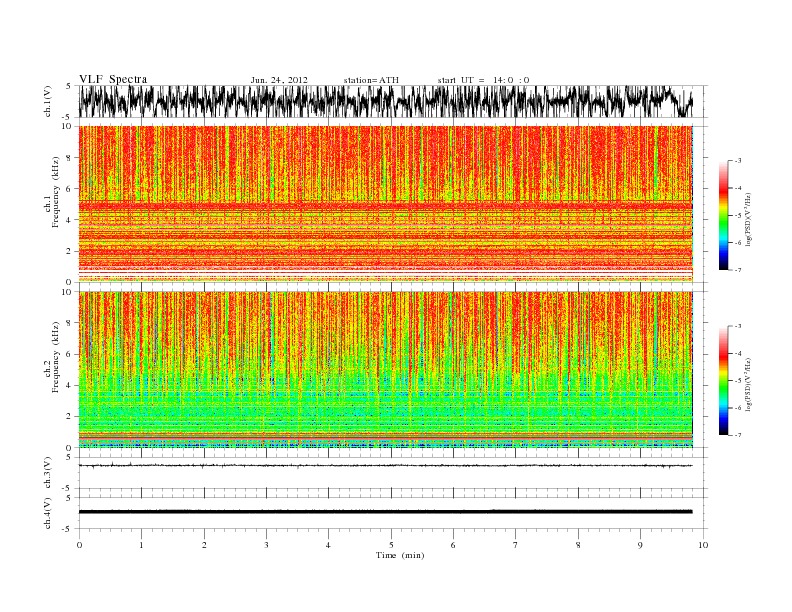Click the '4' kHz tick on ch.2 frequency axis
Viewport: 792px width, 612px height.
69,385
